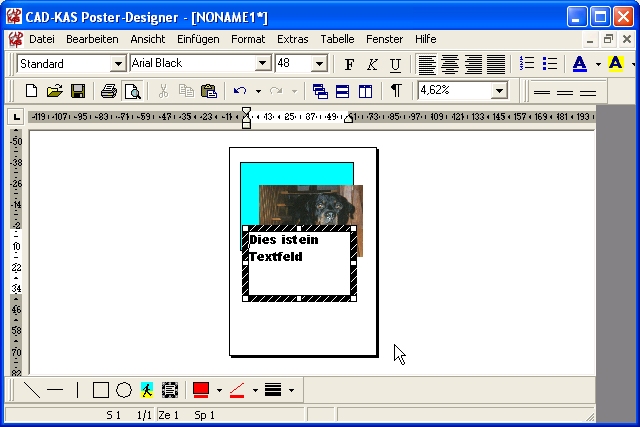Click the center text alignment button
This screenshot has height=427, width=640.
click(x=450, y=64)
